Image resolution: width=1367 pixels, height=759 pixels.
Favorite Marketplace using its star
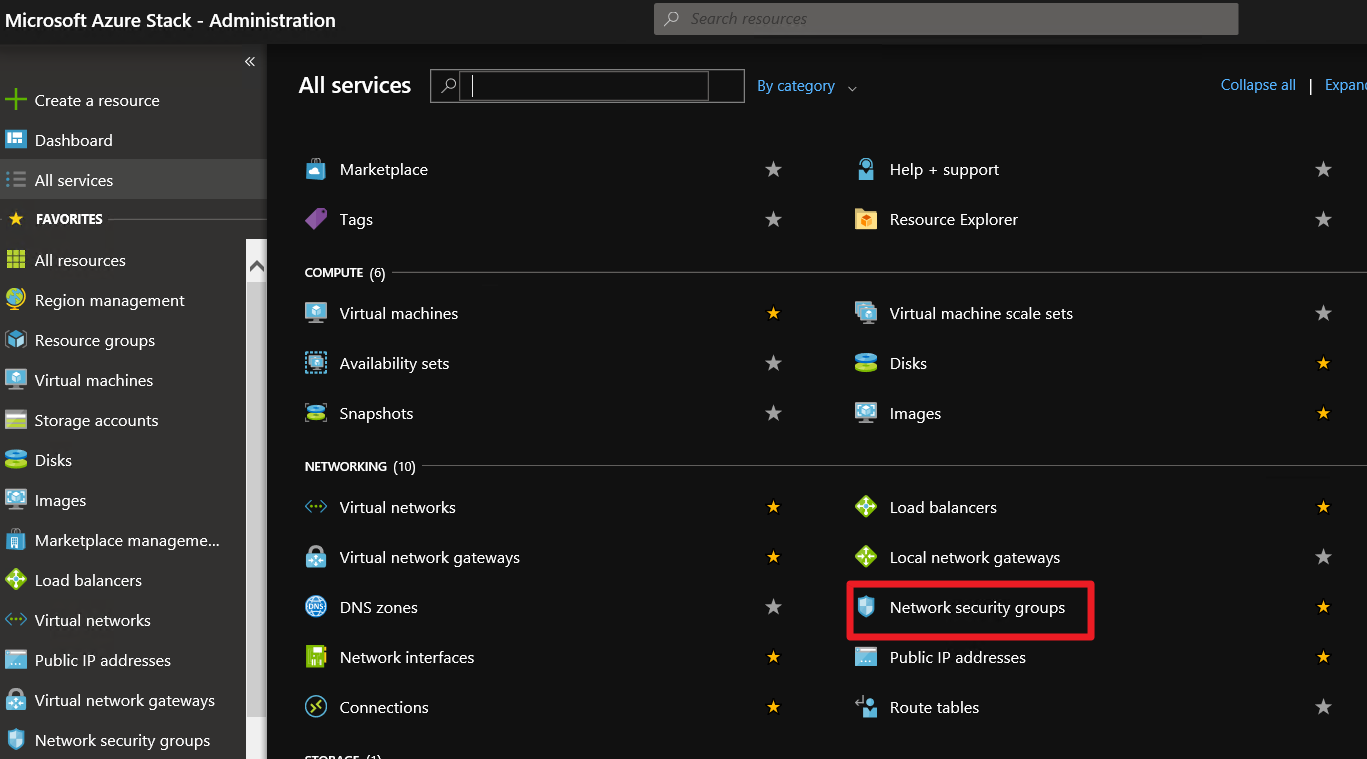(773, 170)
